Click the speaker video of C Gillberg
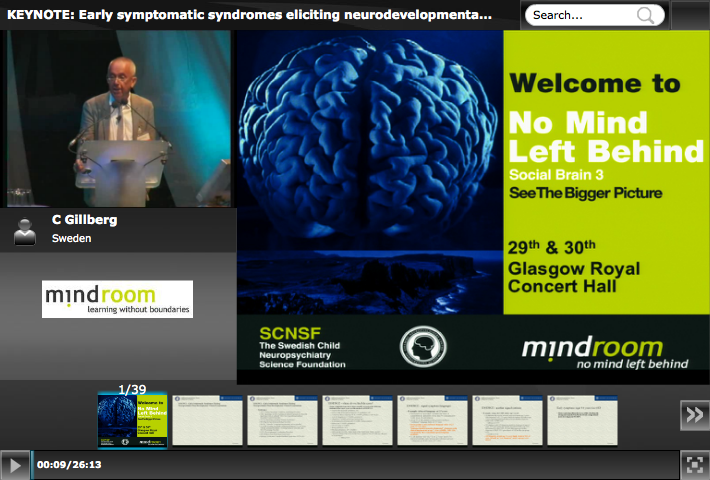 119,119
